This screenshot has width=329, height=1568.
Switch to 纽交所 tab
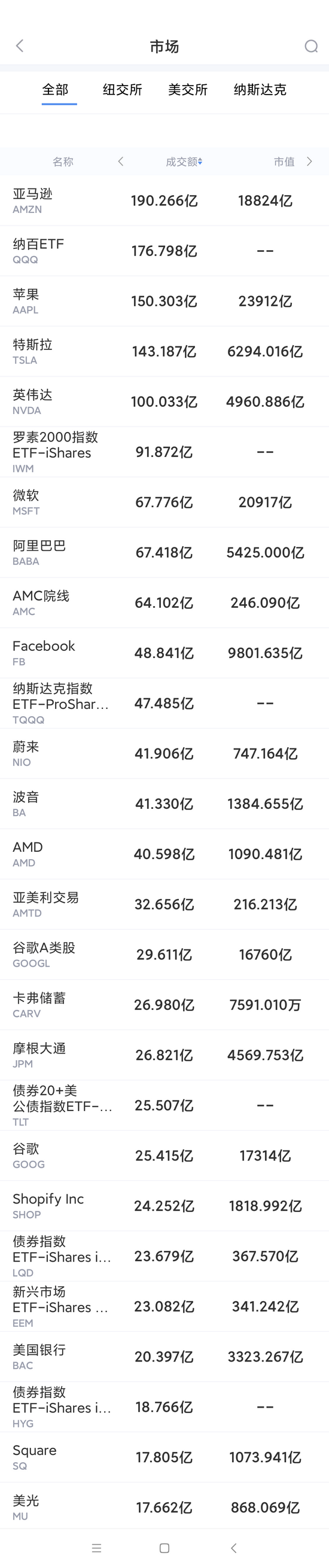click(x=122, y=90)
